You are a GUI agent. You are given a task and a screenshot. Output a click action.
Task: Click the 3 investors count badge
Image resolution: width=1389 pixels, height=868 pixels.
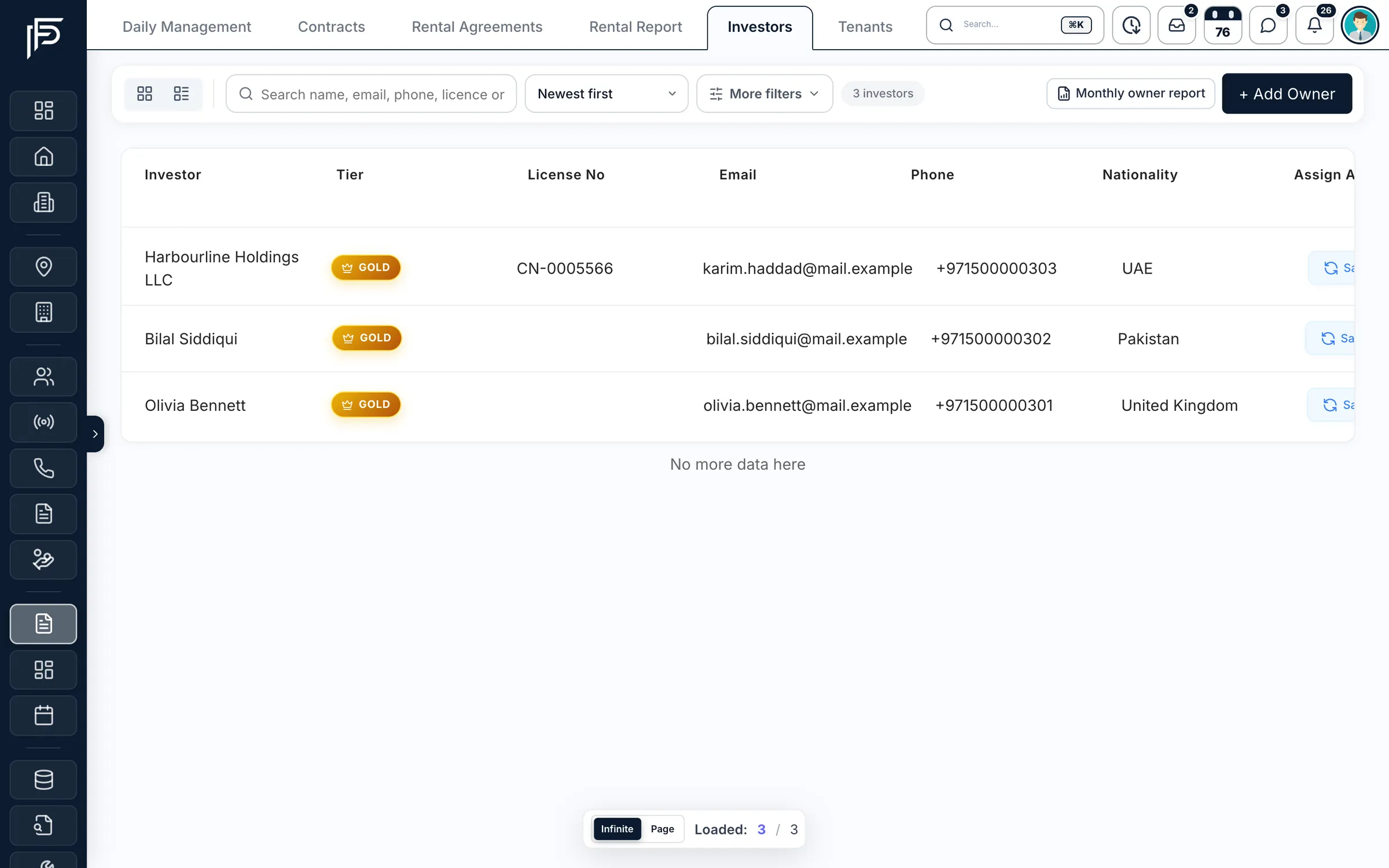[883, 94]
